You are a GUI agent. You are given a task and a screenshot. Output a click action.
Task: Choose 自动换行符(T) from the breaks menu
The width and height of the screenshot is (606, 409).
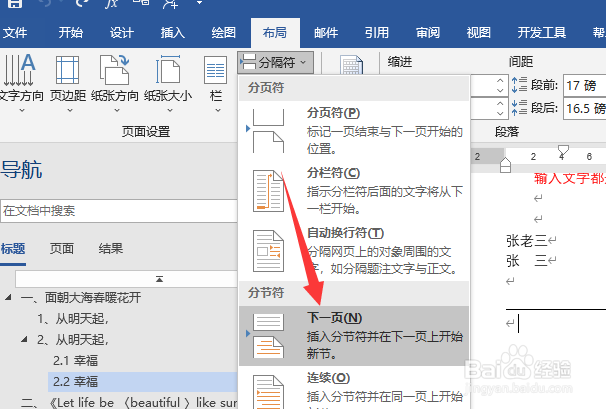(354, 251)
